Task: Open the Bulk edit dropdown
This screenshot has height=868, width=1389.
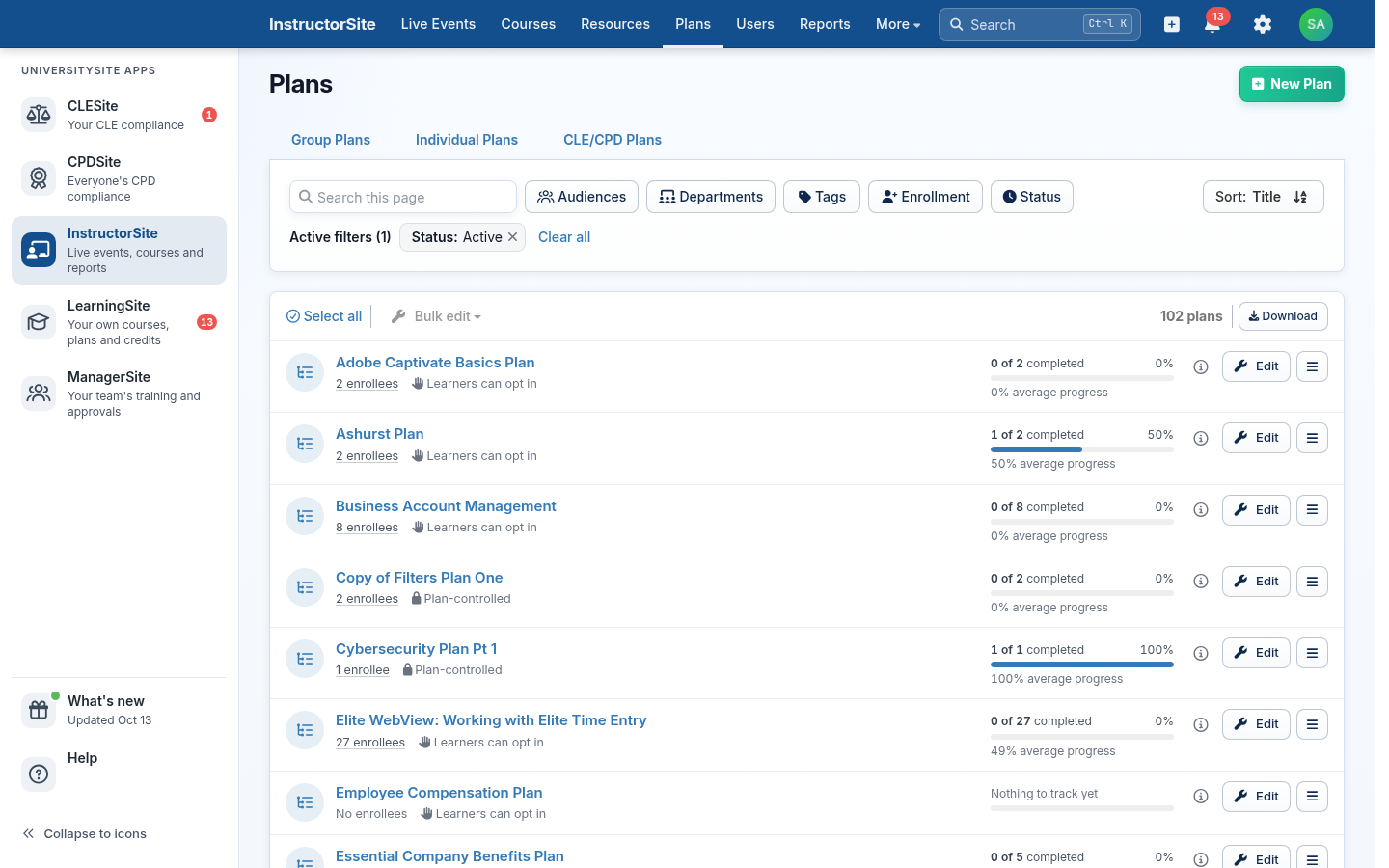Action: pos(436,316)
